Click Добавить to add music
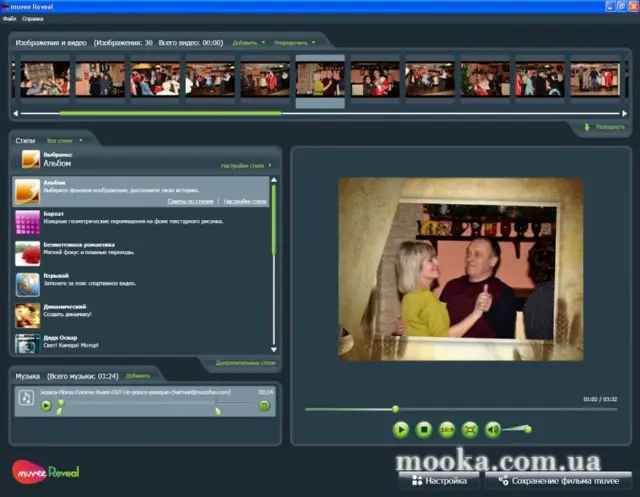This screenshot has height=497, width=640. pos(138,376)
